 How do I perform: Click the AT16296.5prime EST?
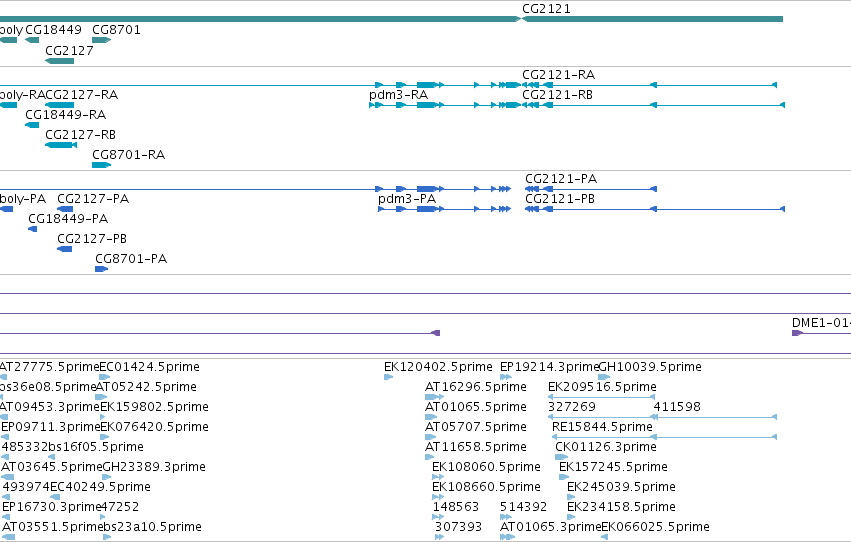click(x=434, y=397)
